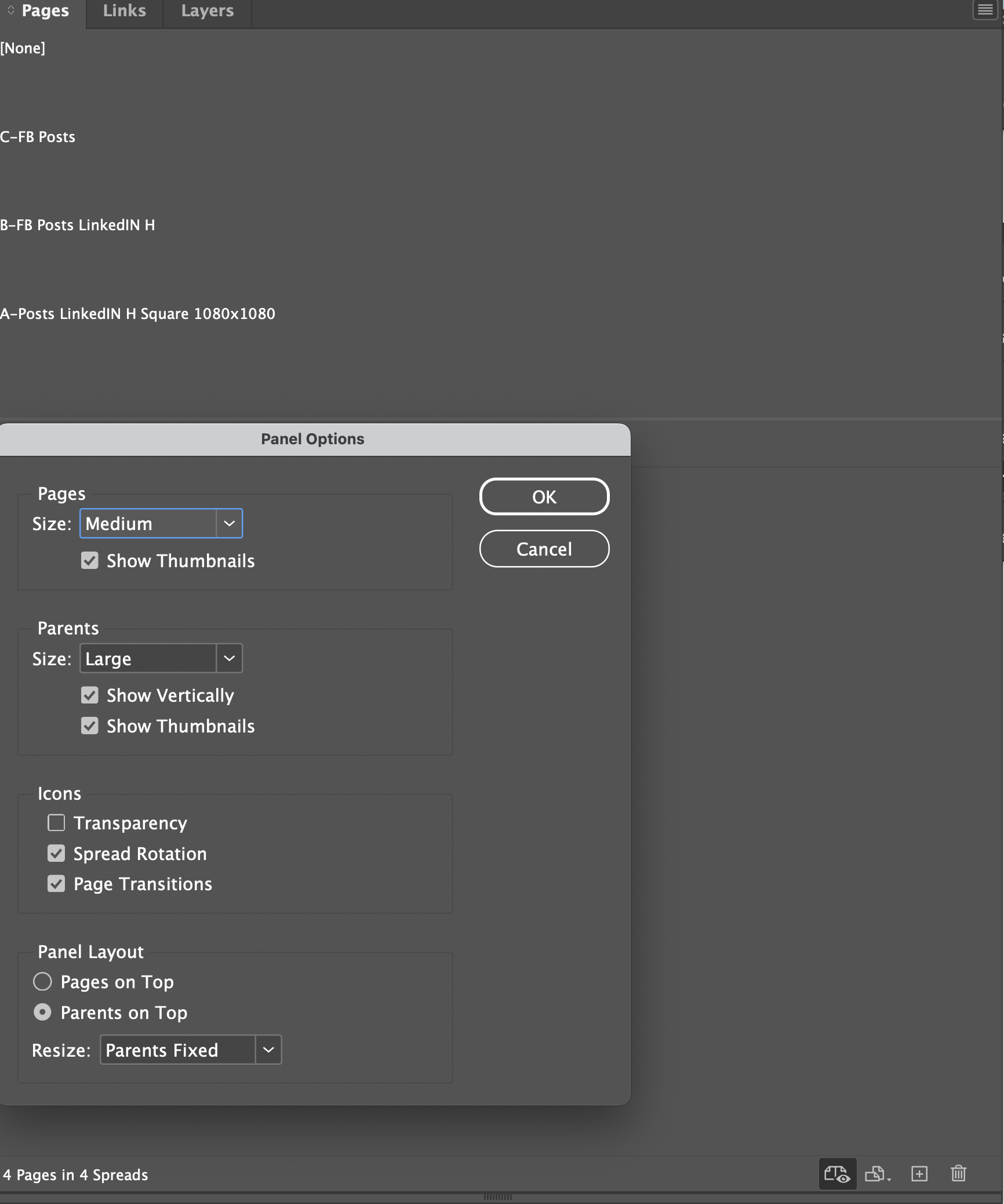This screenshot has height=1204, width=1004.
Task: Click the Edit page size icon
Action: pos(877,1174)
